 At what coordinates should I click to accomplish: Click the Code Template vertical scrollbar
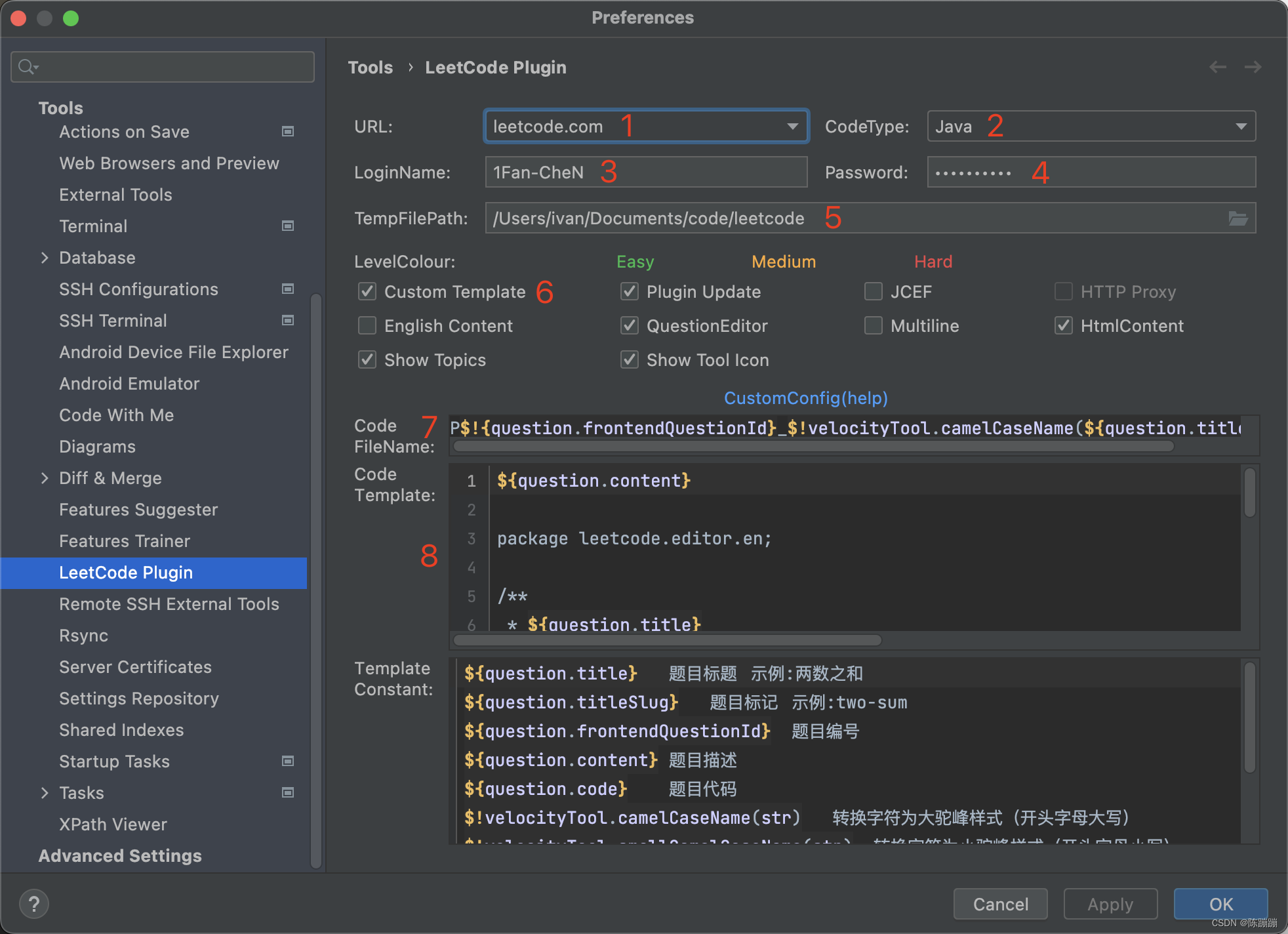point(1249,492)
